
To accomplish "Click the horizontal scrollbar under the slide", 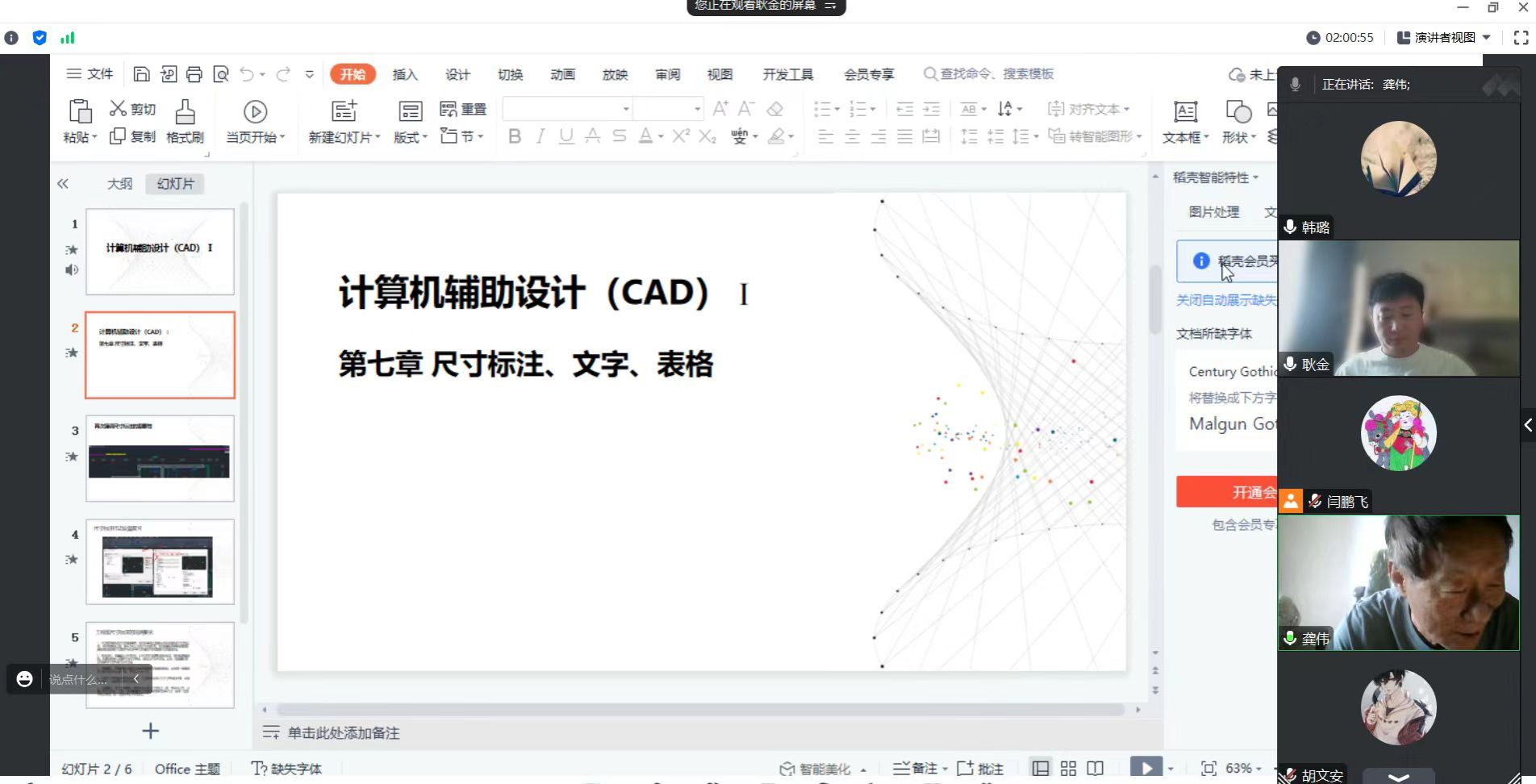I will [700, 710].
